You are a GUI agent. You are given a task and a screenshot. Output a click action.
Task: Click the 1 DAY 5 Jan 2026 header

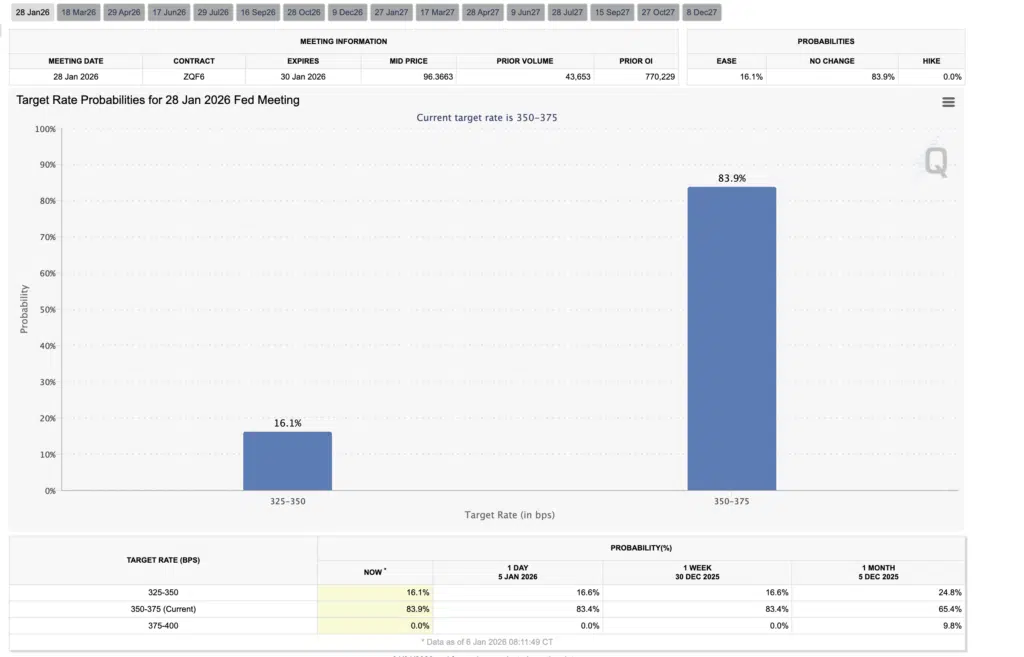click(517, 572)
